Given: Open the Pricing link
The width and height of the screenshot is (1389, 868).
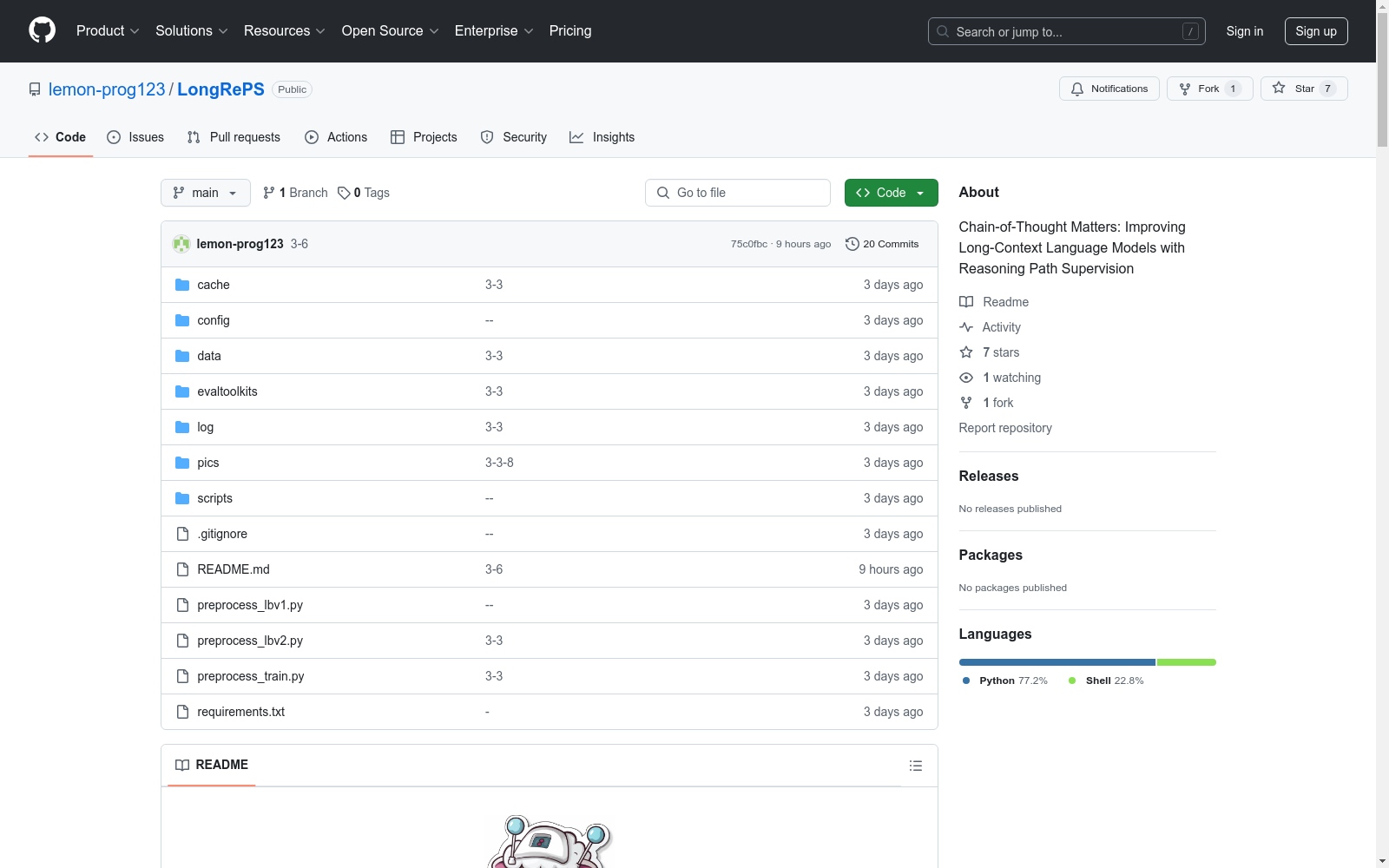Looking at the screenshot, I should click(570, 31).
